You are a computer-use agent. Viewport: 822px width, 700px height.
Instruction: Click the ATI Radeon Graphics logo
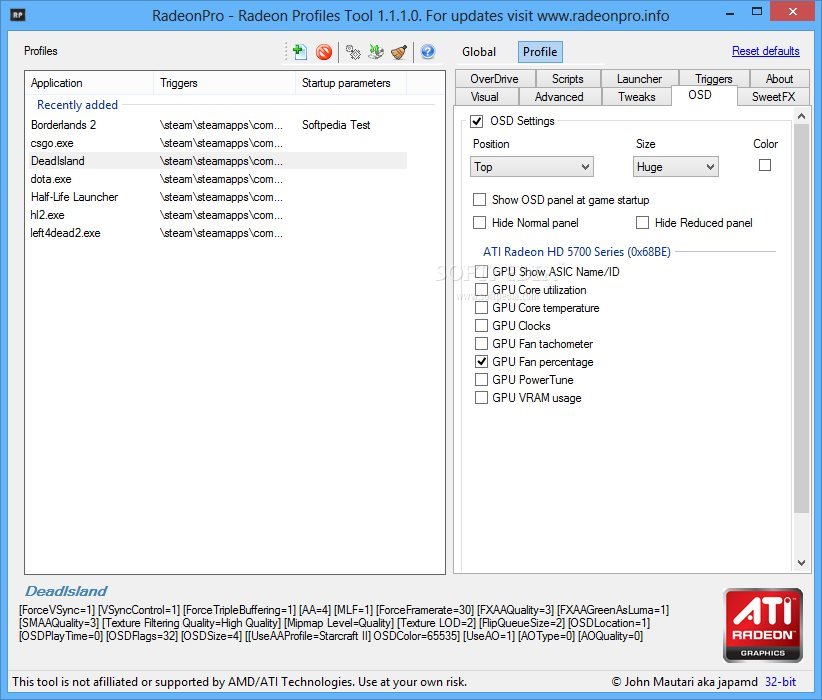click(x=762, y=625)
